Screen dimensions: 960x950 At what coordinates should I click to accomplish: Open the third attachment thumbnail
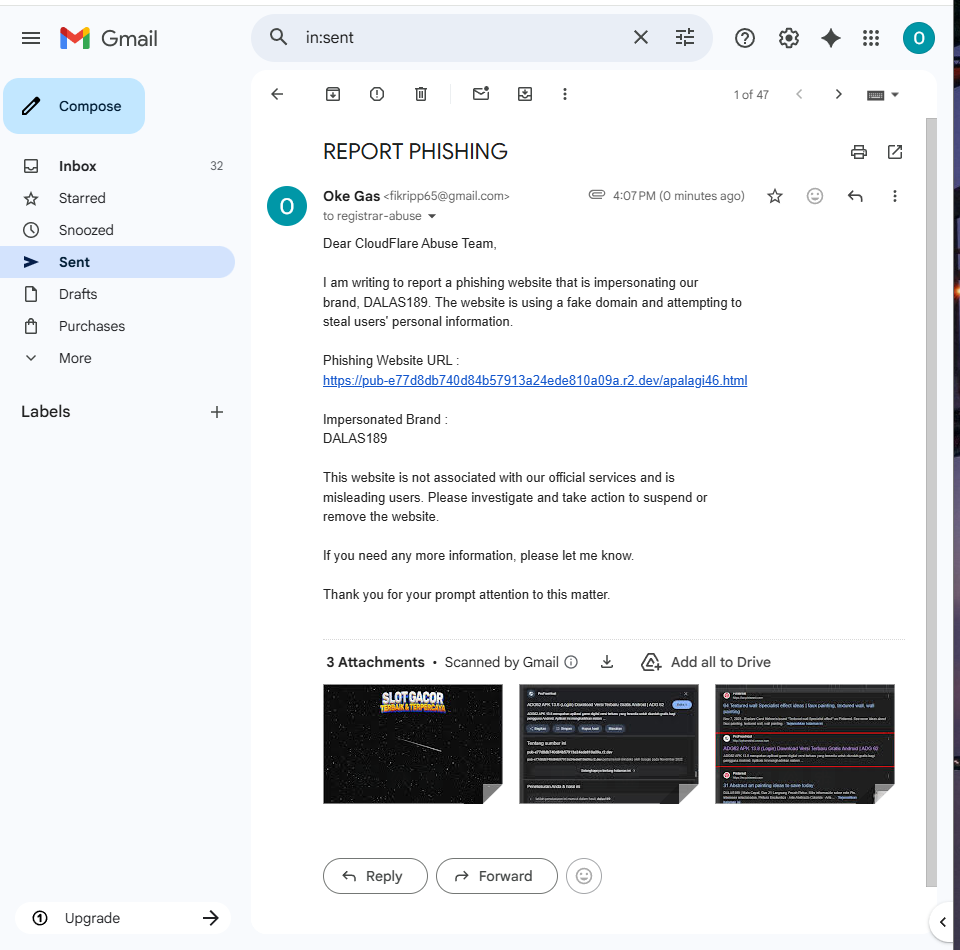coord(804,744)
